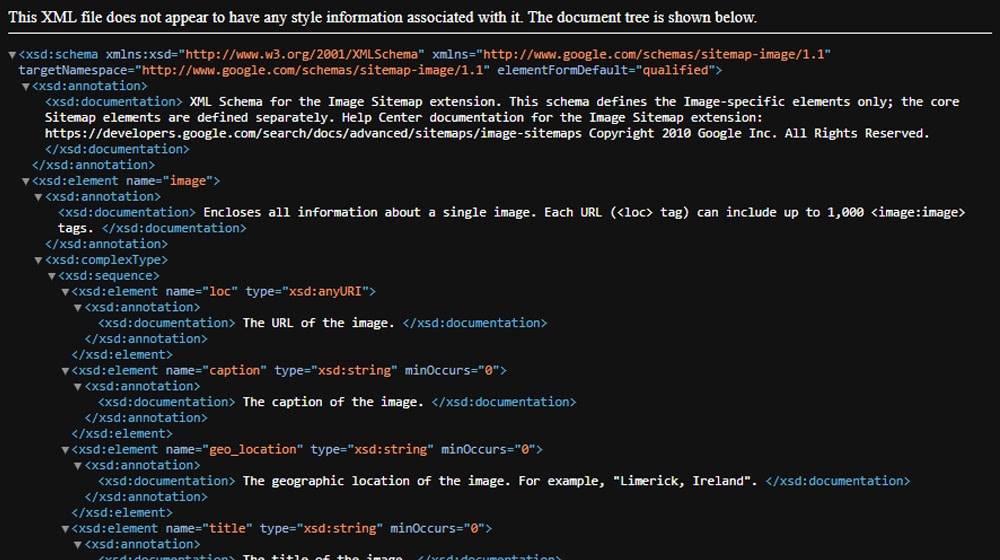This screenshot has height=560, width=1000.
Task: Click the type="xsd:anyURI" attribute
Action: pos(307,291)
